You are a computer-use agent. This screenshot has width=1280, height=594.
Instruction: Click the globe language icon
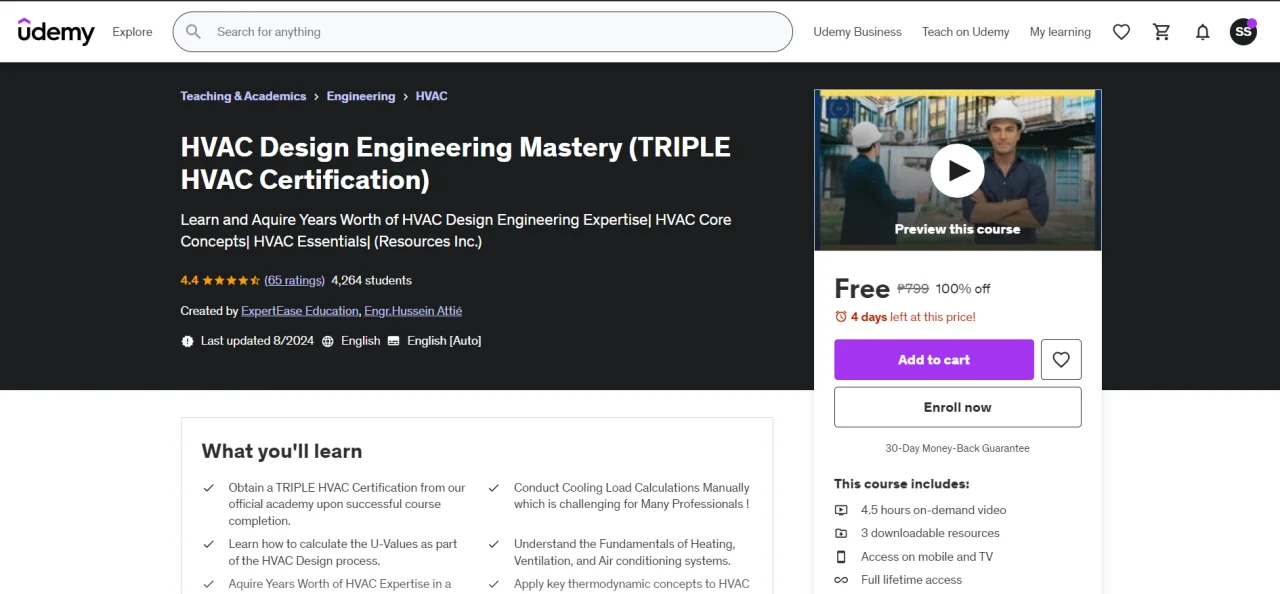(x=327, y=341)
